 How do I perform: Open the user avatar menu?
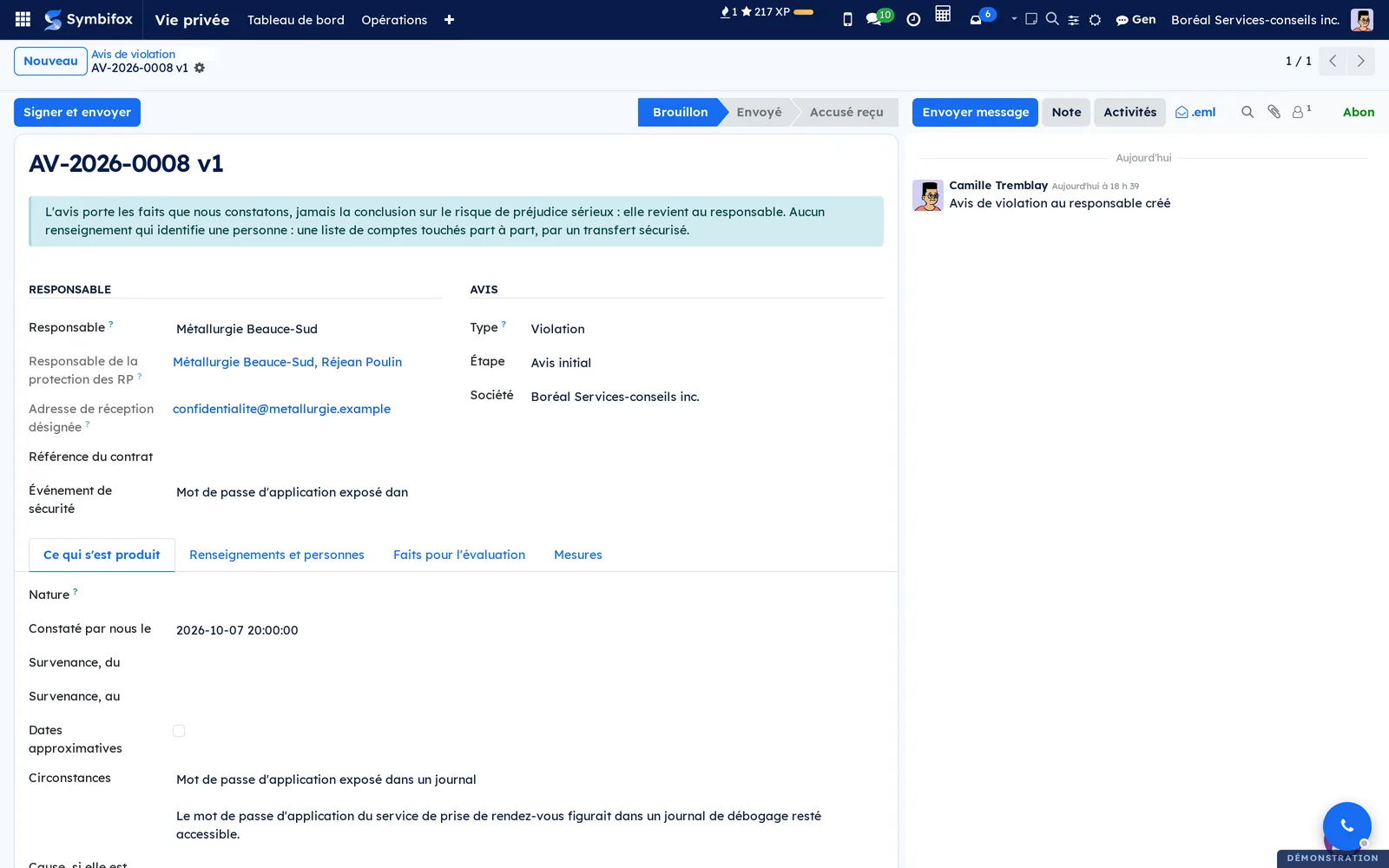pyautogui.click(x=1361, y=20)
